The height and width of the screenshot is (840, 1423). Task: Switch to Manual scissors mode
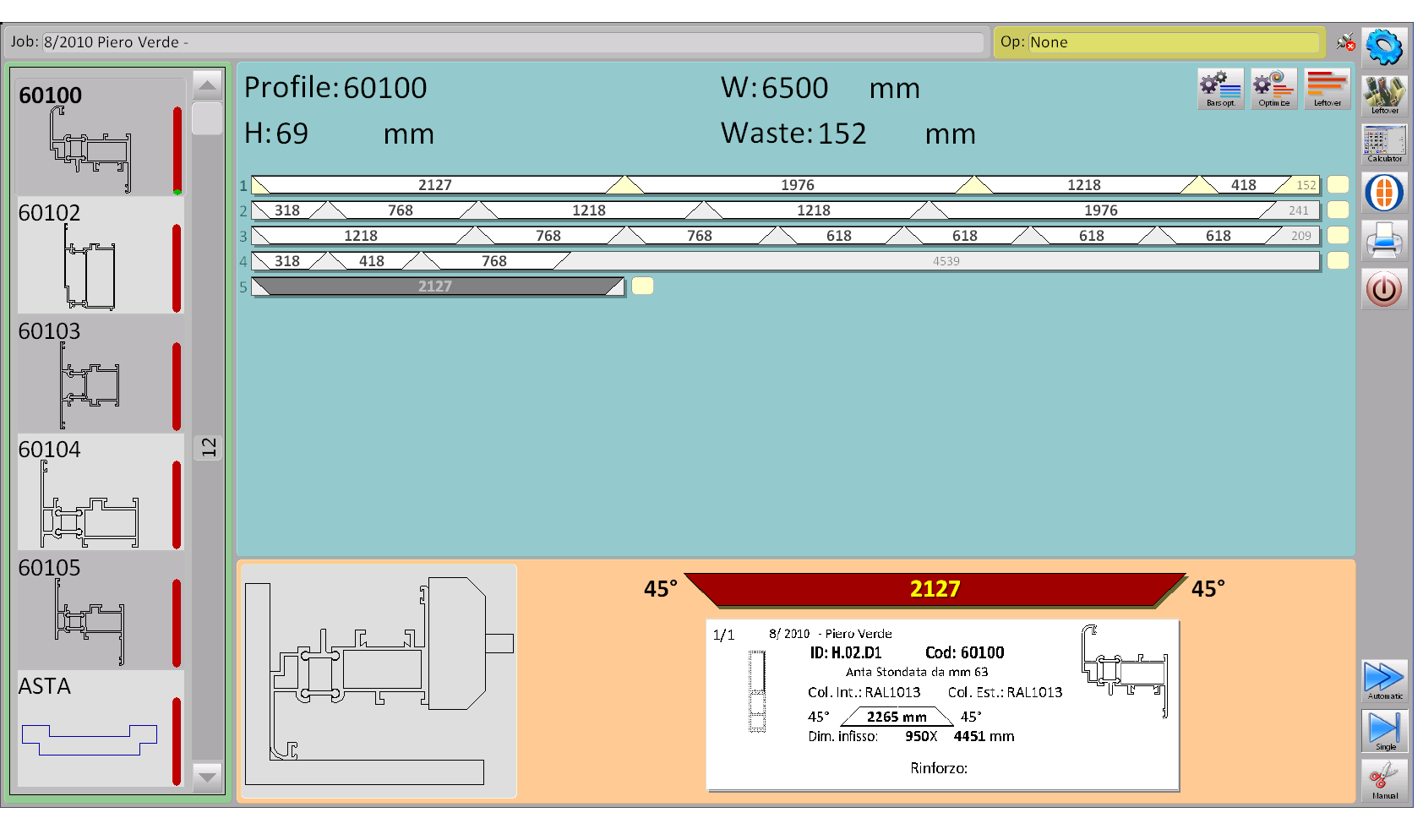[x=1383, y=779]
